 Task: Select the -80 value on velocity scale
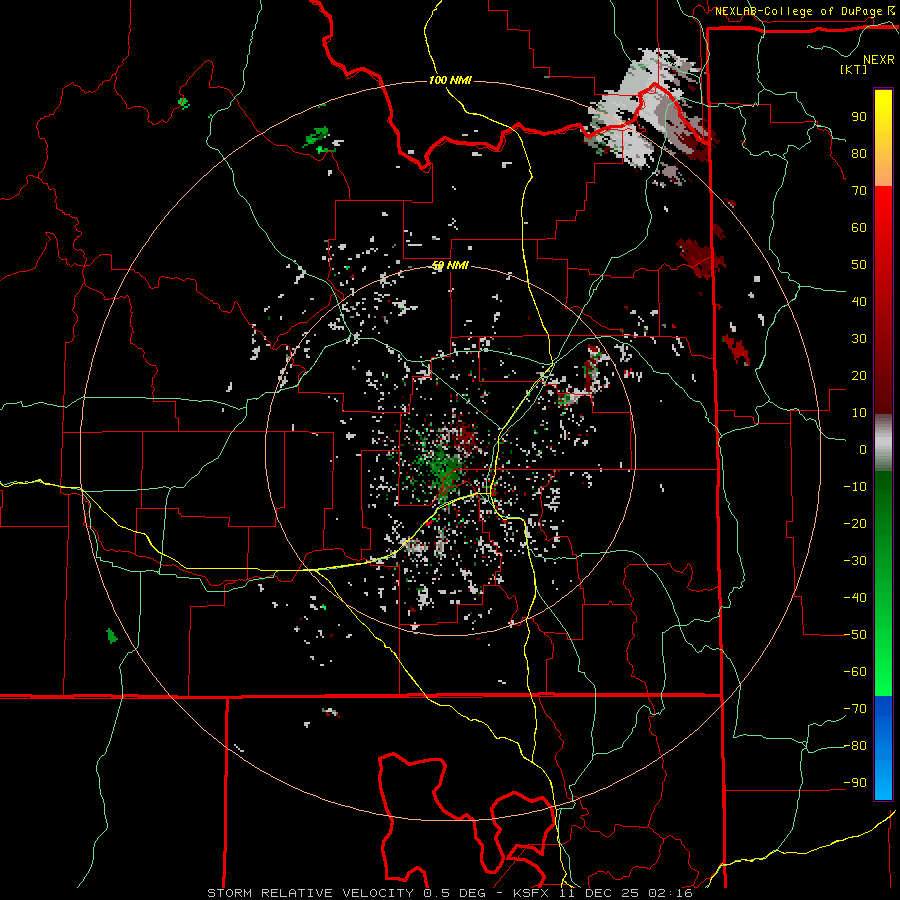[855, 746]
